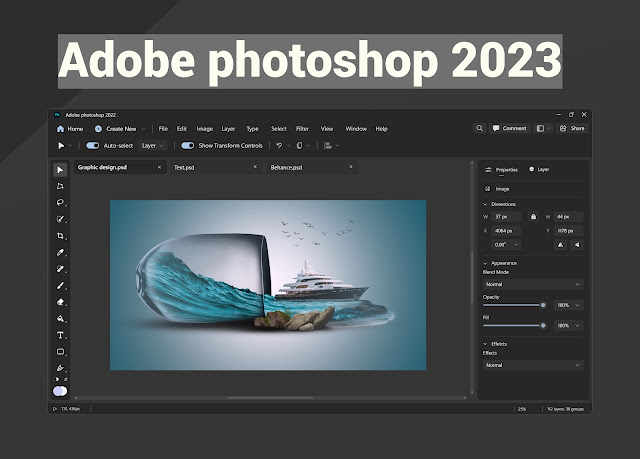640x459 pixels.
Task: Swap foreground and background colors
Action: [65, 379]
